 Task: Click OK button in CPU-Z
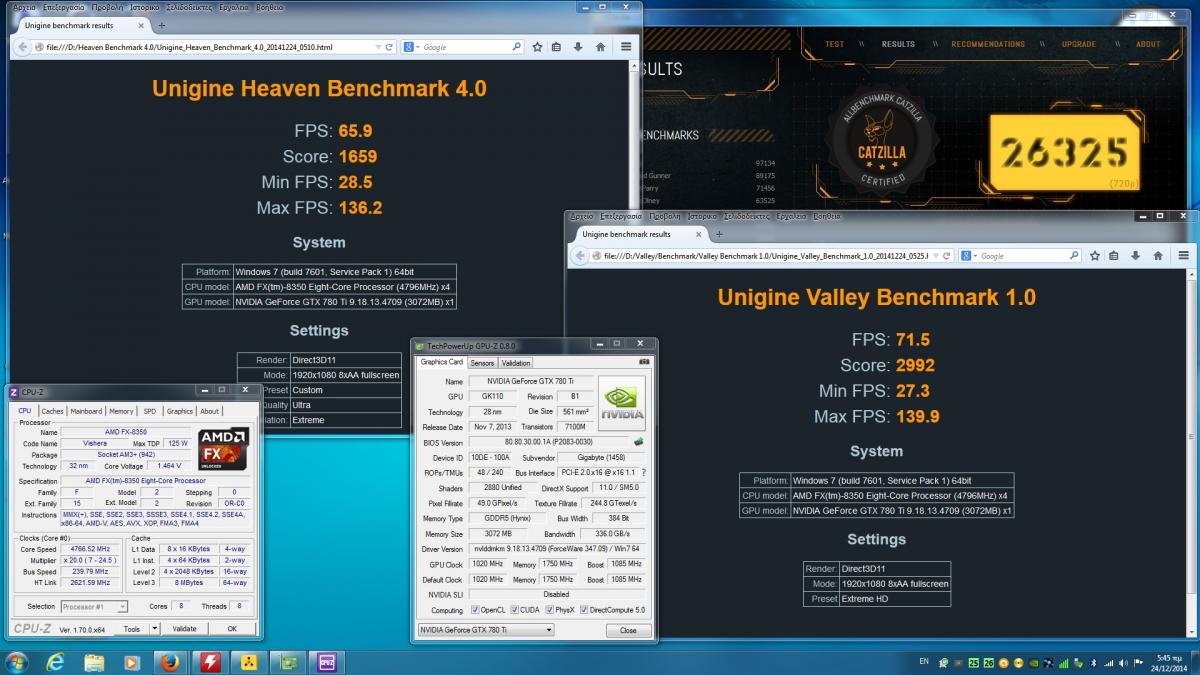[231, 629]
